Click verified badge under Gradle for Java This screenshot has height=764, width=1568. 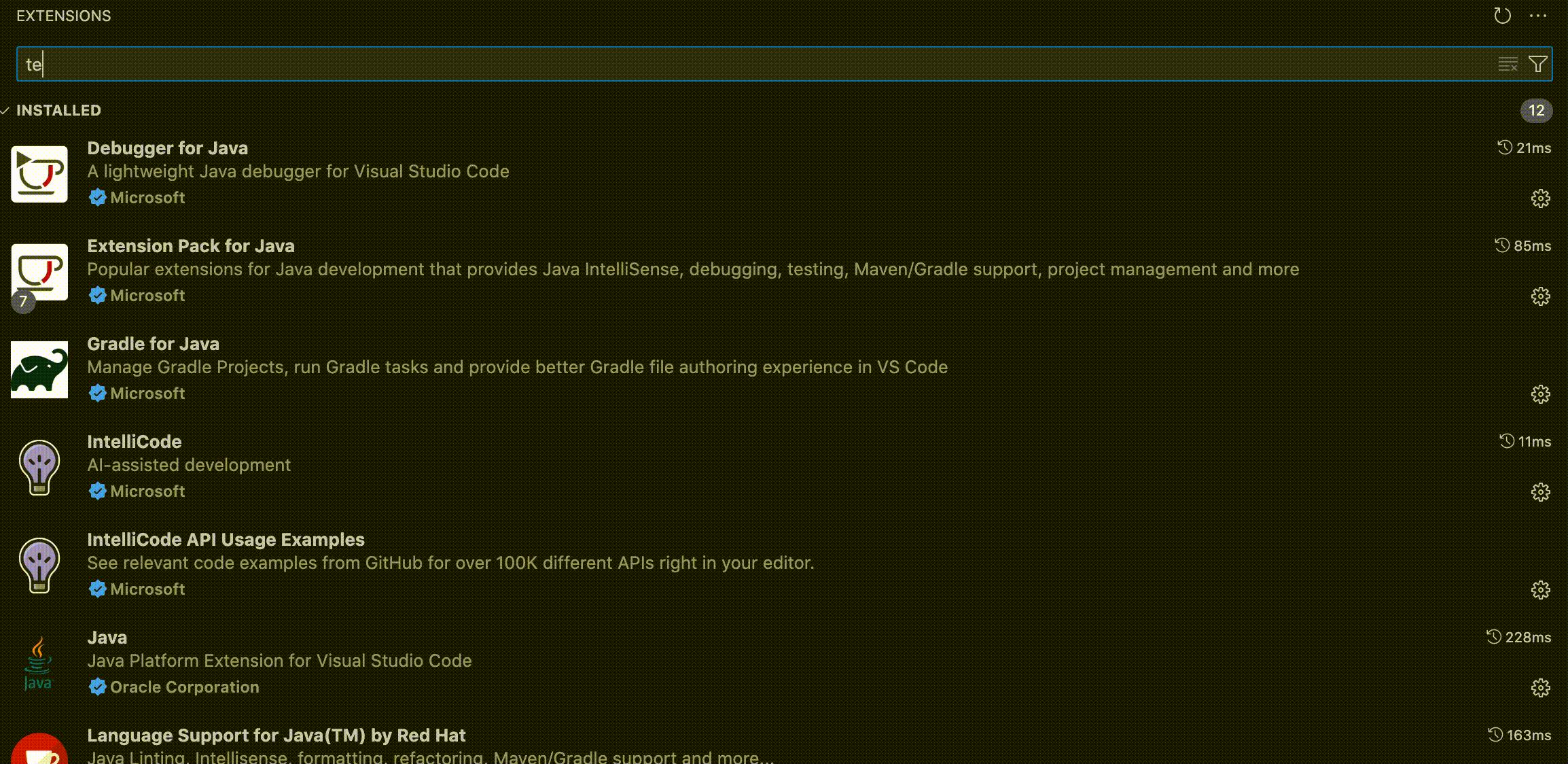click(98, 394)
